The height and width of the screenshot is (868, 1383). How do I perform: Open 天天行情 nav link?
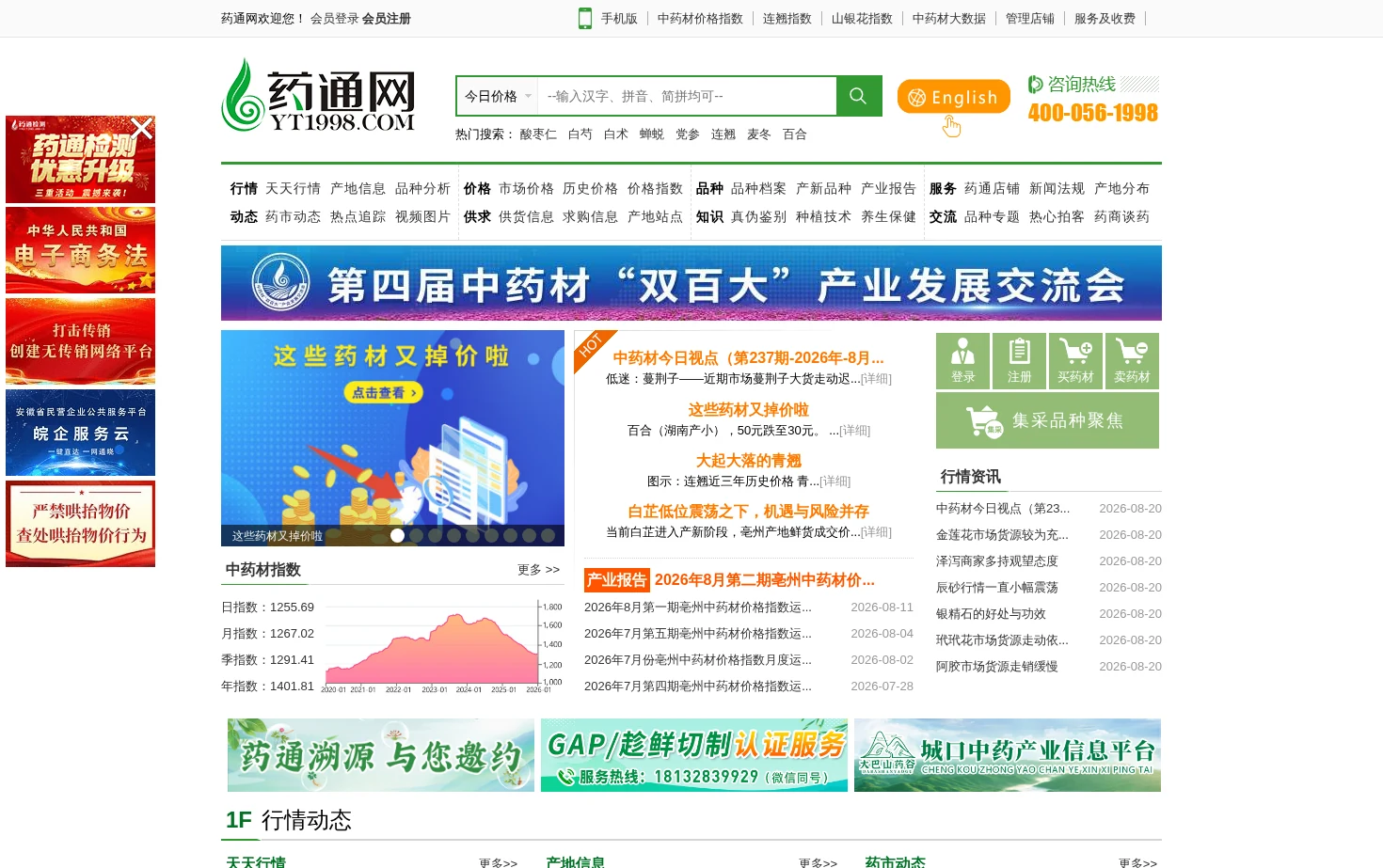coord(293,188)
